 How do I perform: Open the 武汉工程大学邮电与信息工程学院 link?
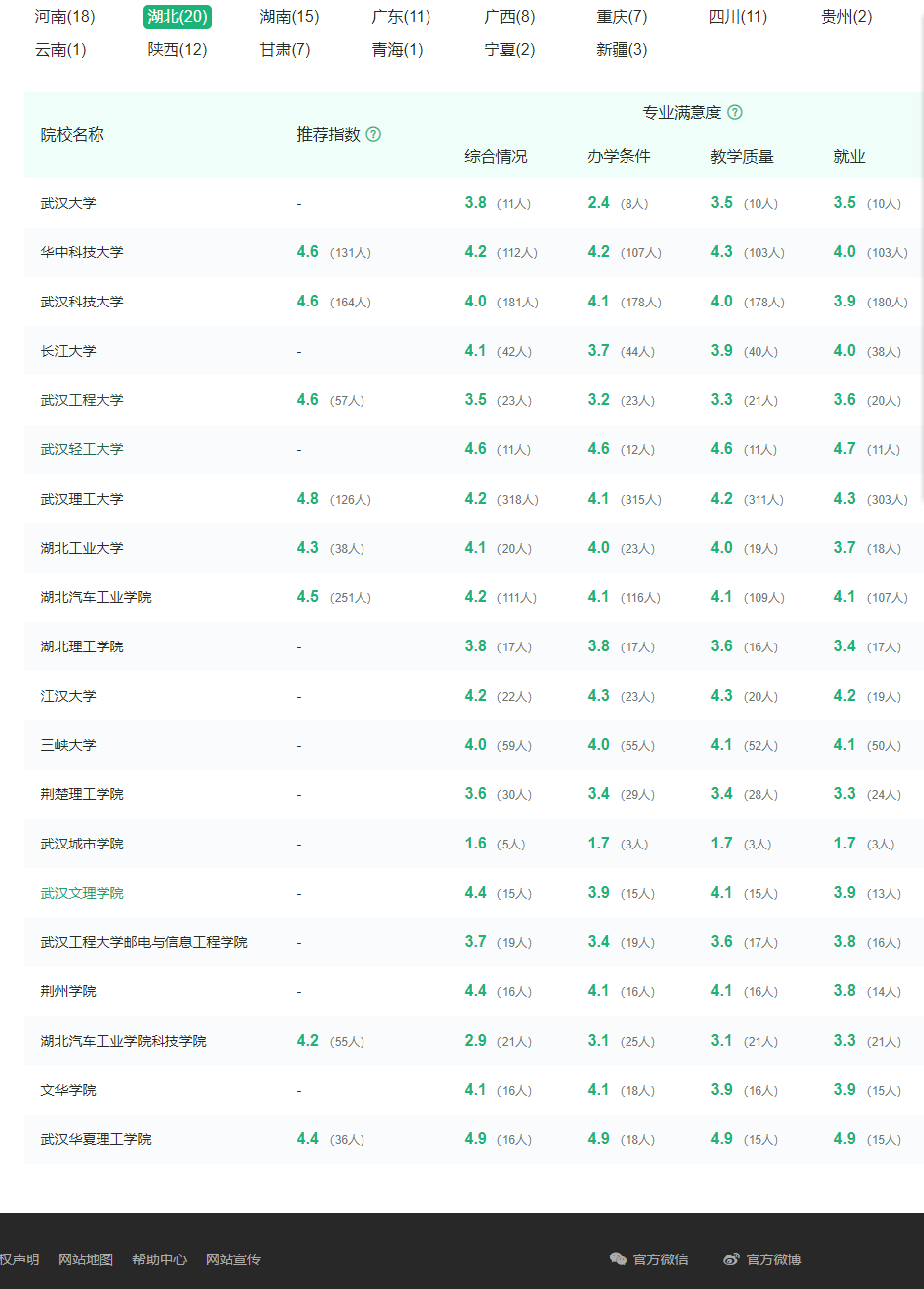pos(145,942)
